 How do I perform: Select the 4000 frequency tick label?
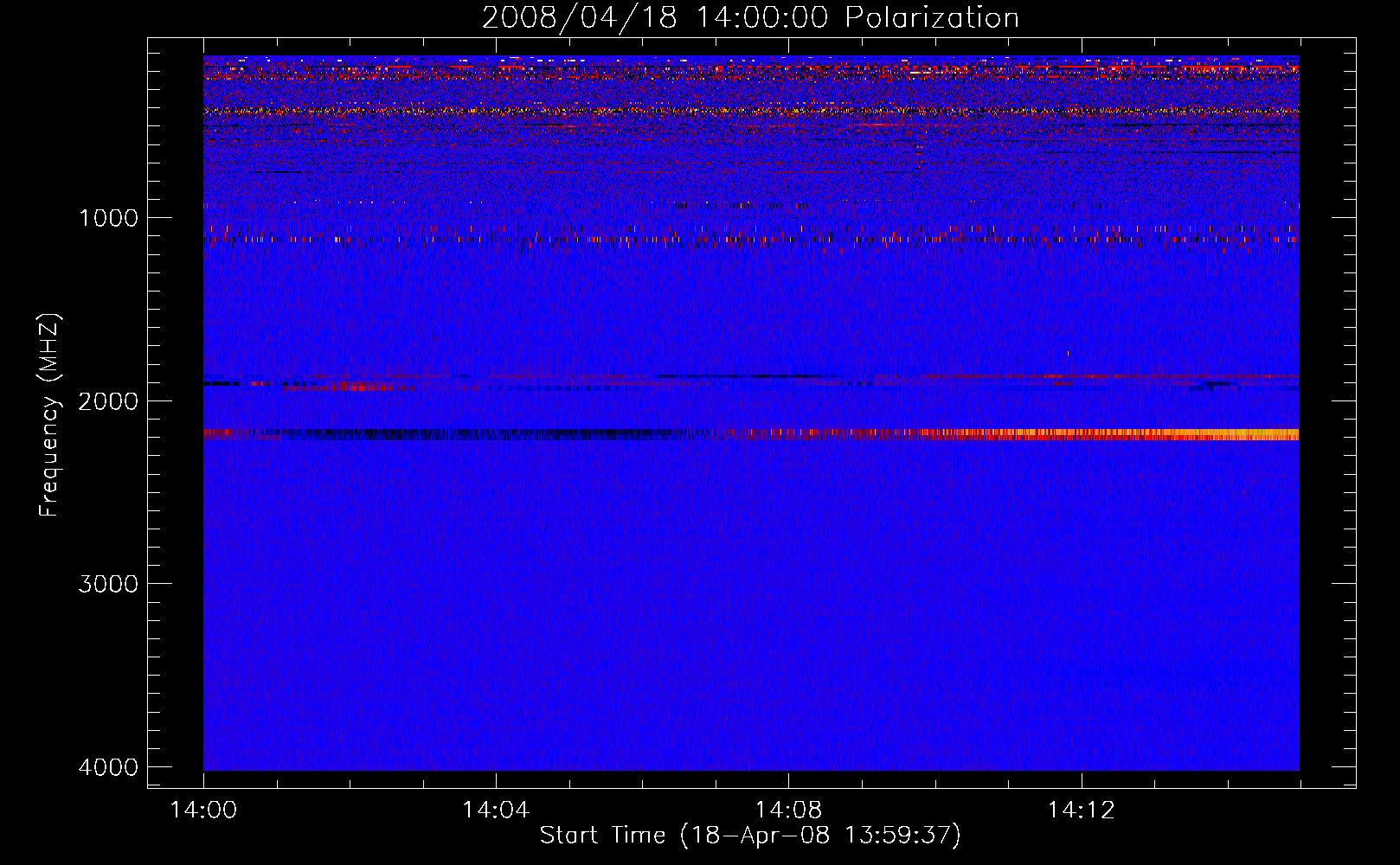[108, 767]
